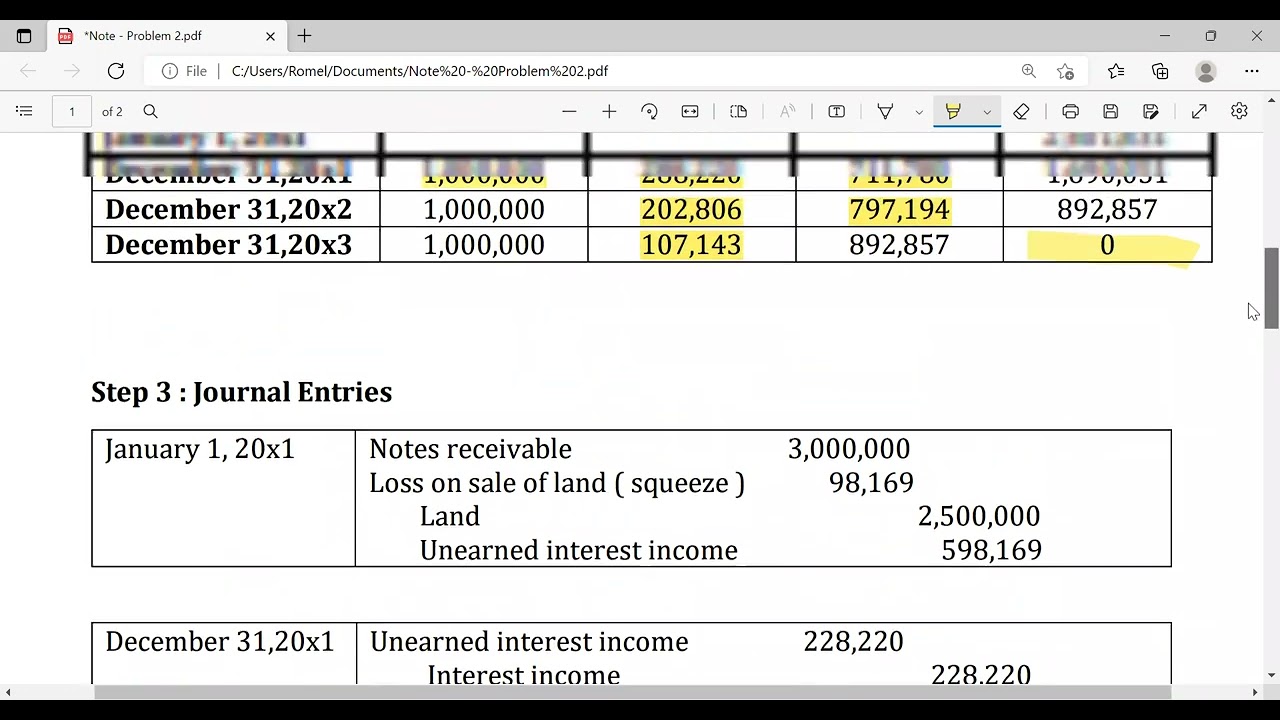This screenshot has height=720, width=1280.
Task: Close the Note - Problem 2.pdf tab
Action: 270,36
